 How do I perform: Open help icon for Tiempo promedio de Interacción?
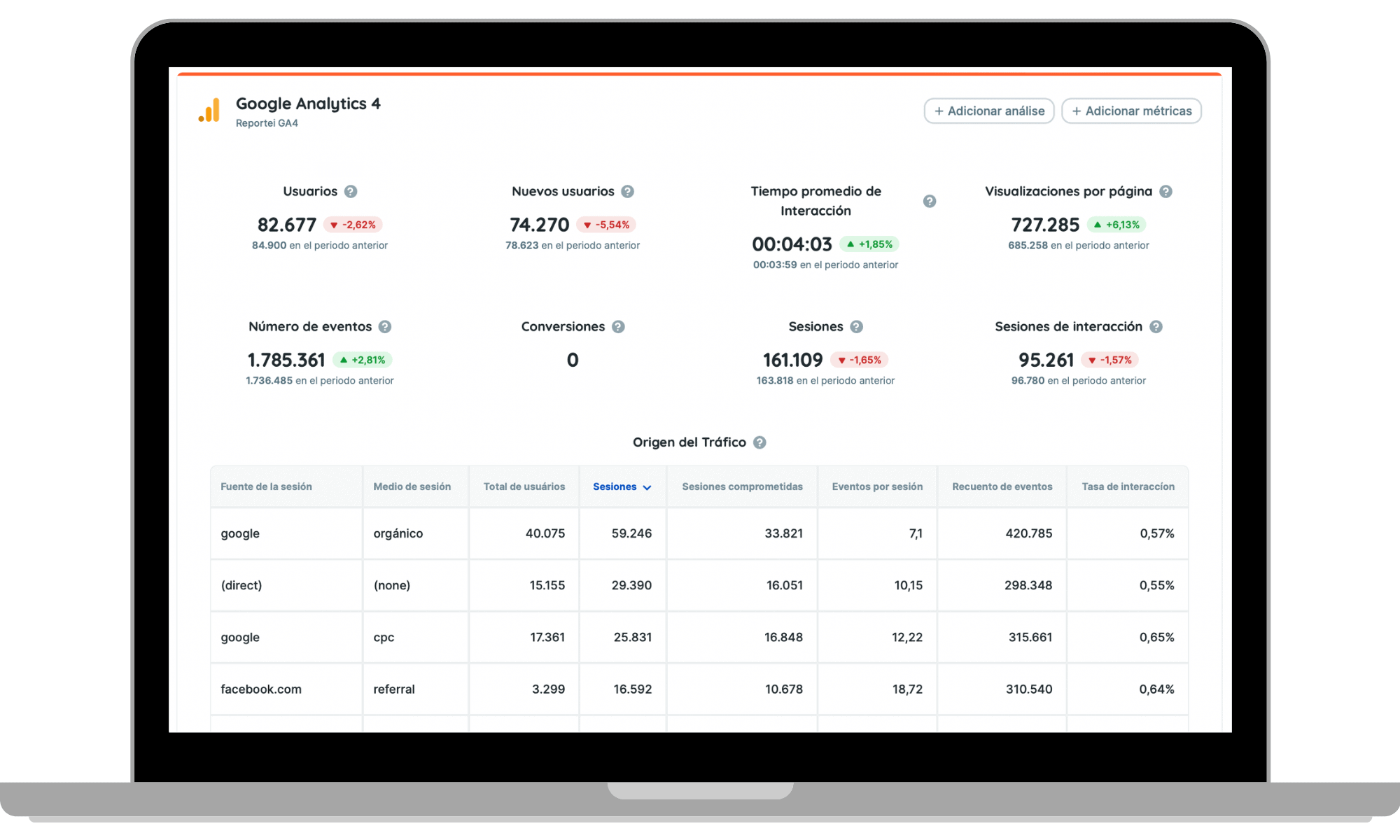930,202
